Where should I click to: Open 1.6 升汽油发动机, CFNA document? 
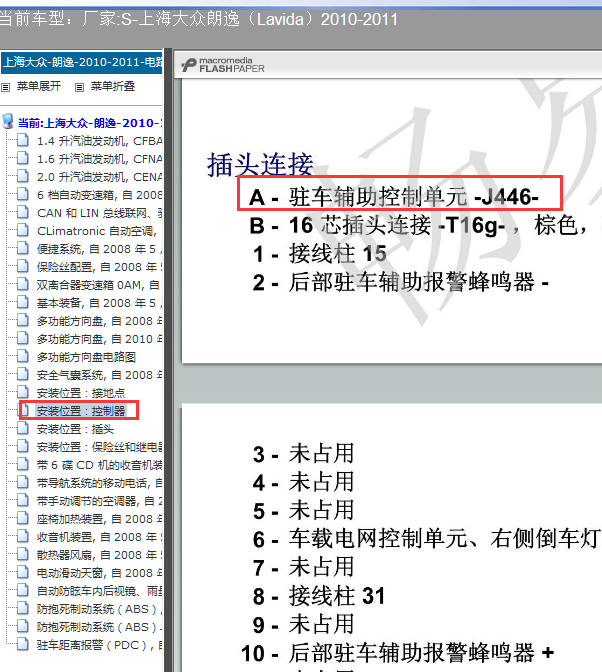[99, 159]
